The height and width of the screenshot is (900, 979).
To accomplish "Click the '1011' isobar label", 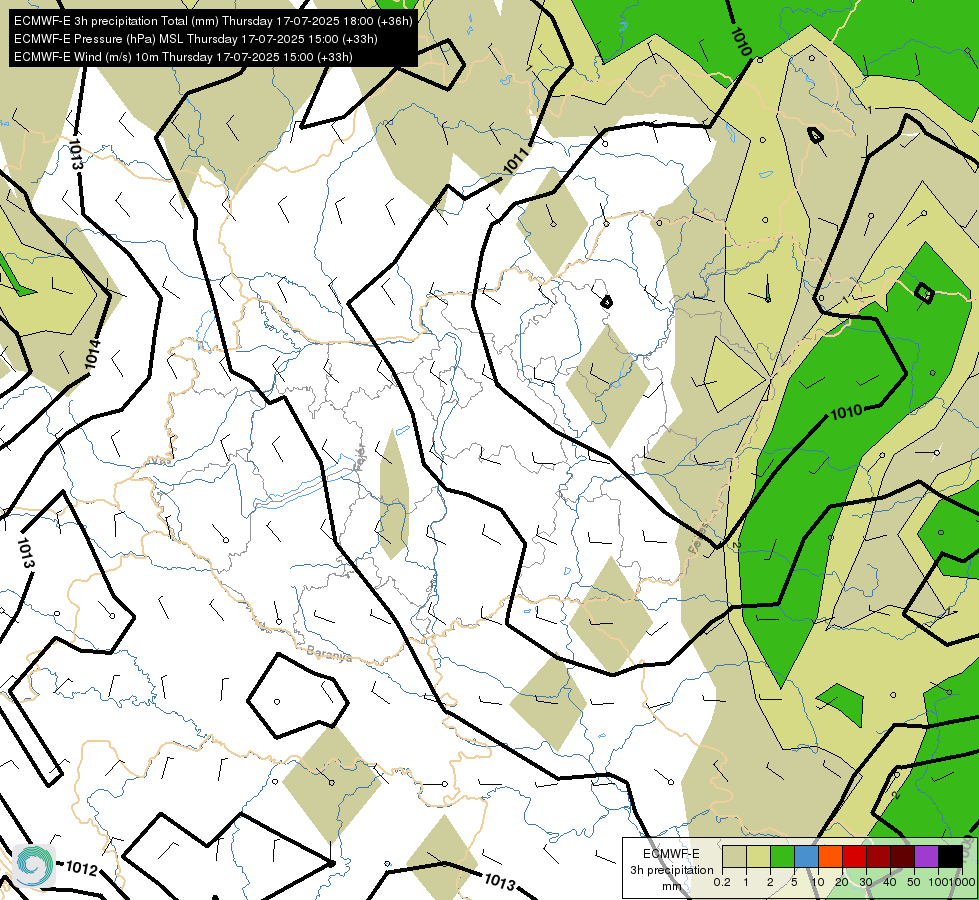I will click(x=516, y=161).
